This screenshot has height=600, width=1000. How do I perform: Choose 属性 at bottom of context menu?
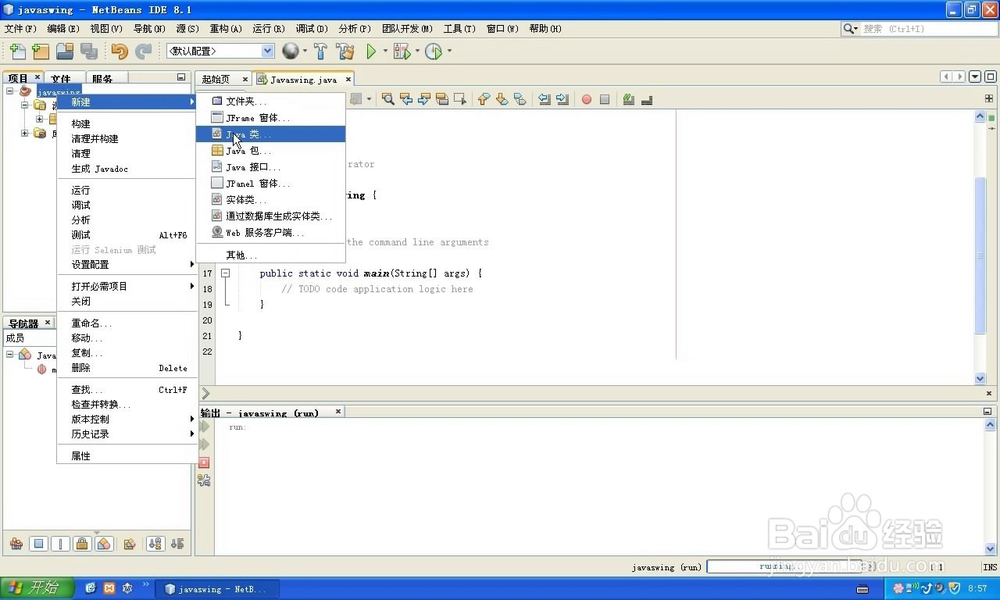[126, 456]
